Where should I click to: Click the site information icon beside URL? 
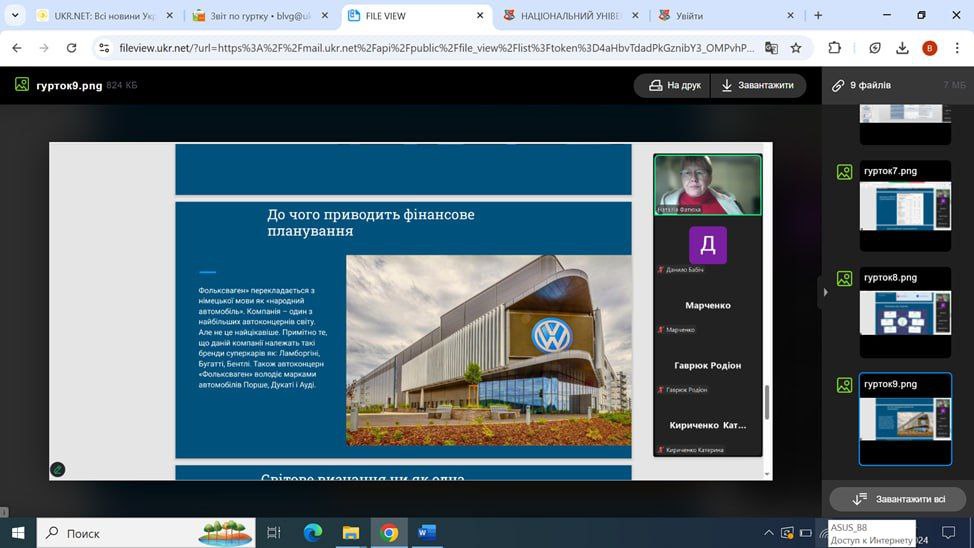[x=104, y=48]
